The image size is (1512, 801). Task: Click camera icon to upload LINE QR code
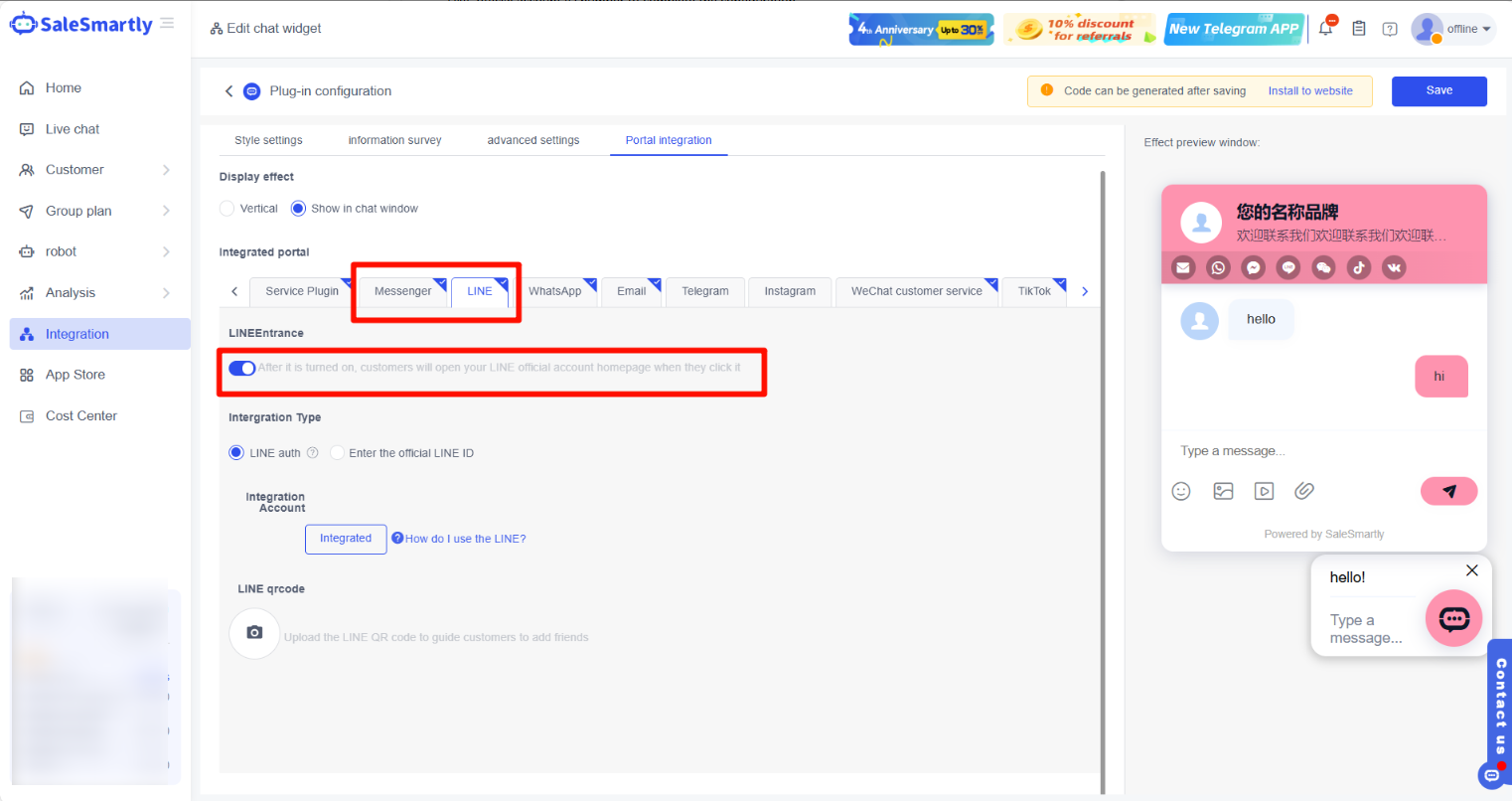coord(254,633)
